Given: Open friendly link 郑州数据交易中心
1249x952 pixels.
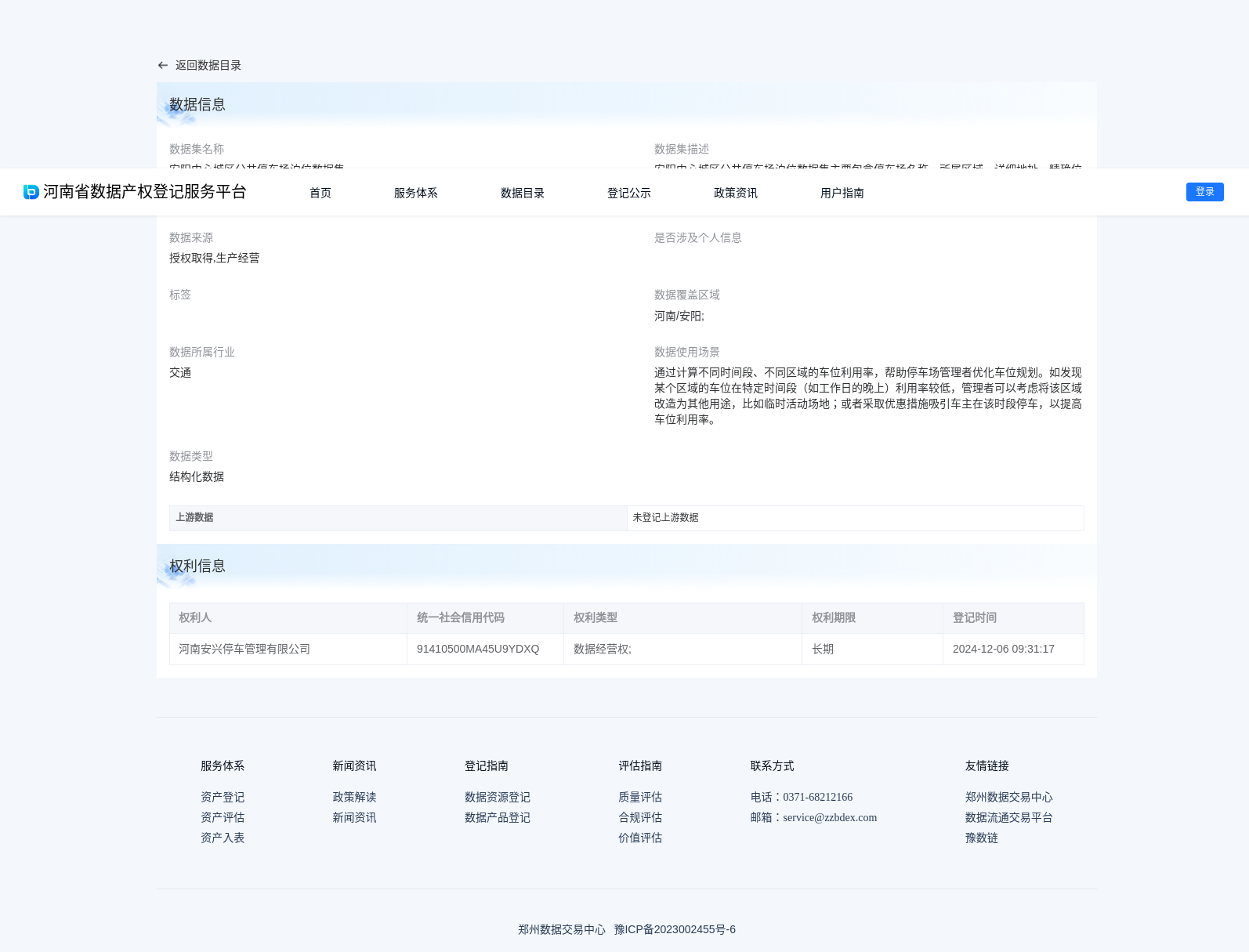Looking at the screenshot, I should point(1009,797).
